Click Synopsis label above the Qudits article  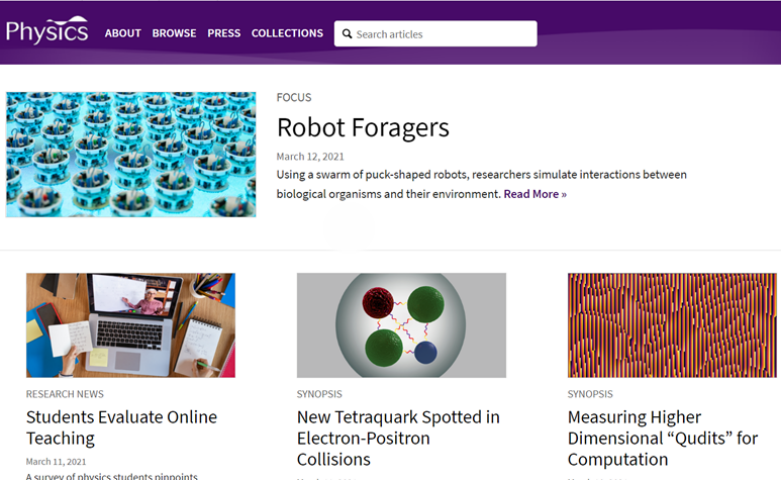point(591,394)
